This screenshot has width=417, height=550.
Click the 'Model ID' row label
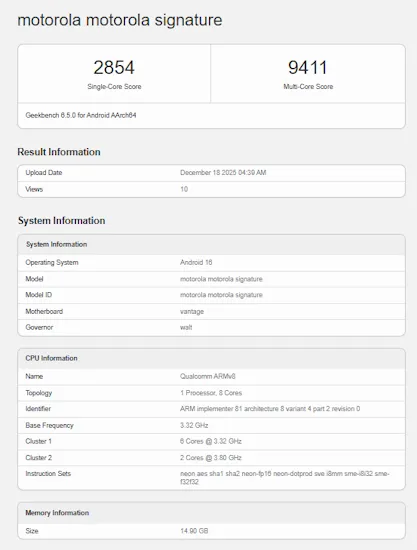coord(39,295)
